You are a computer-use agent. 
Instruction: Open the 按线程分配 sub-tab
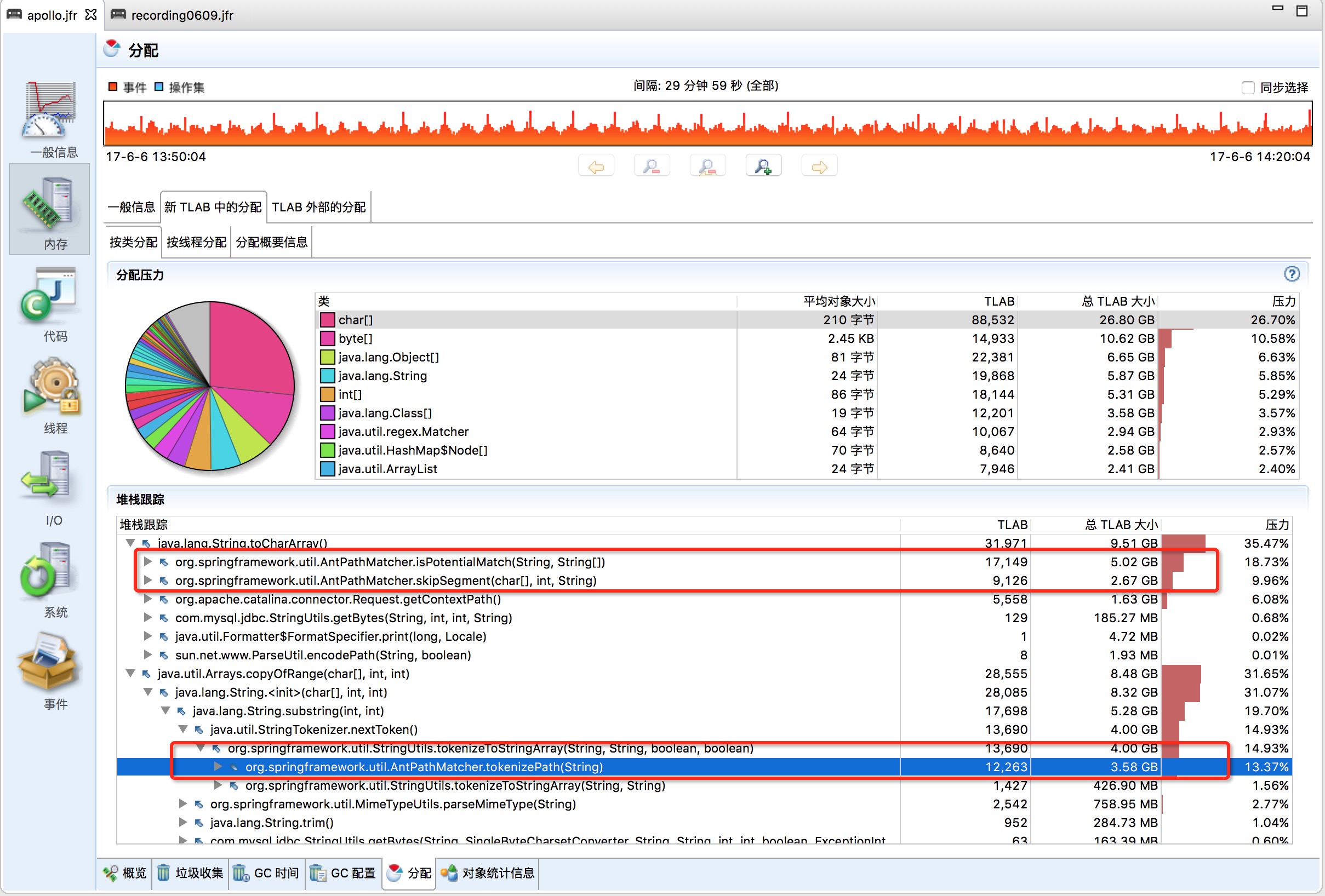pos(196,242)
